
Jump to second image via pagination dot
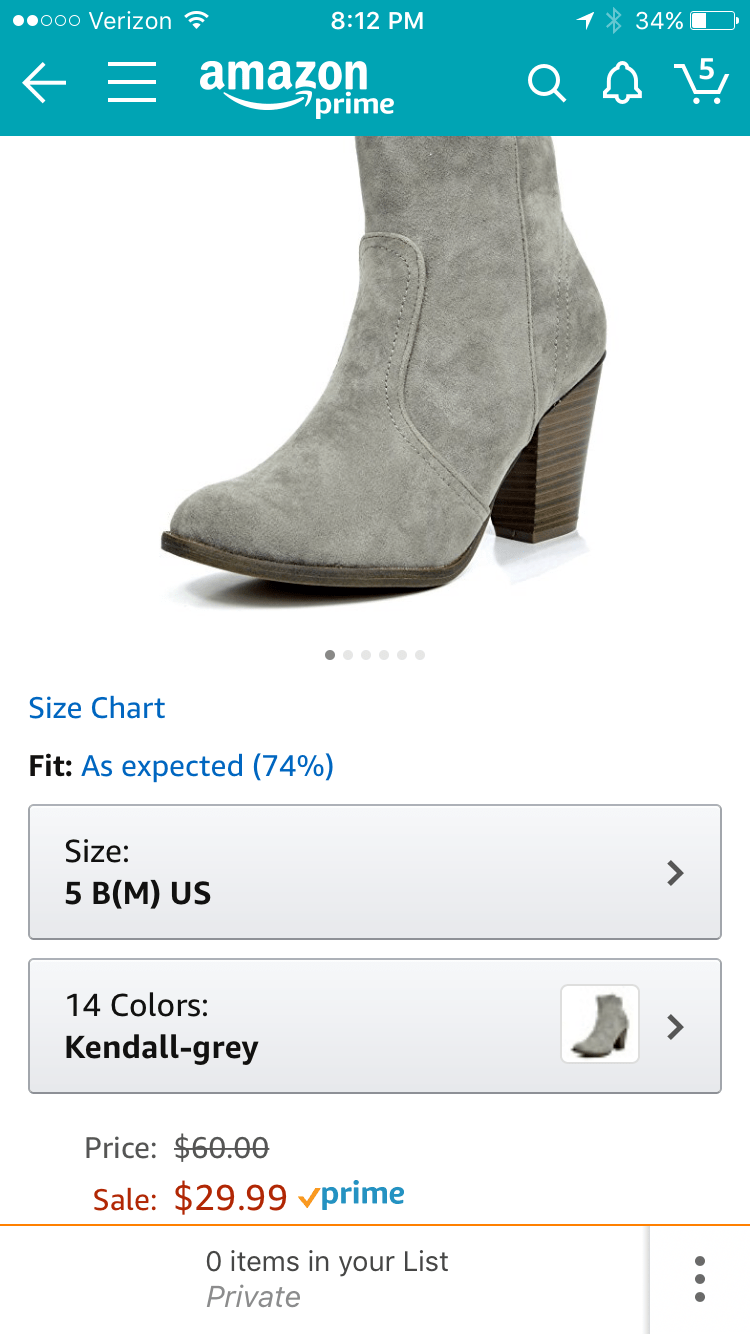(x=348, y=655)
